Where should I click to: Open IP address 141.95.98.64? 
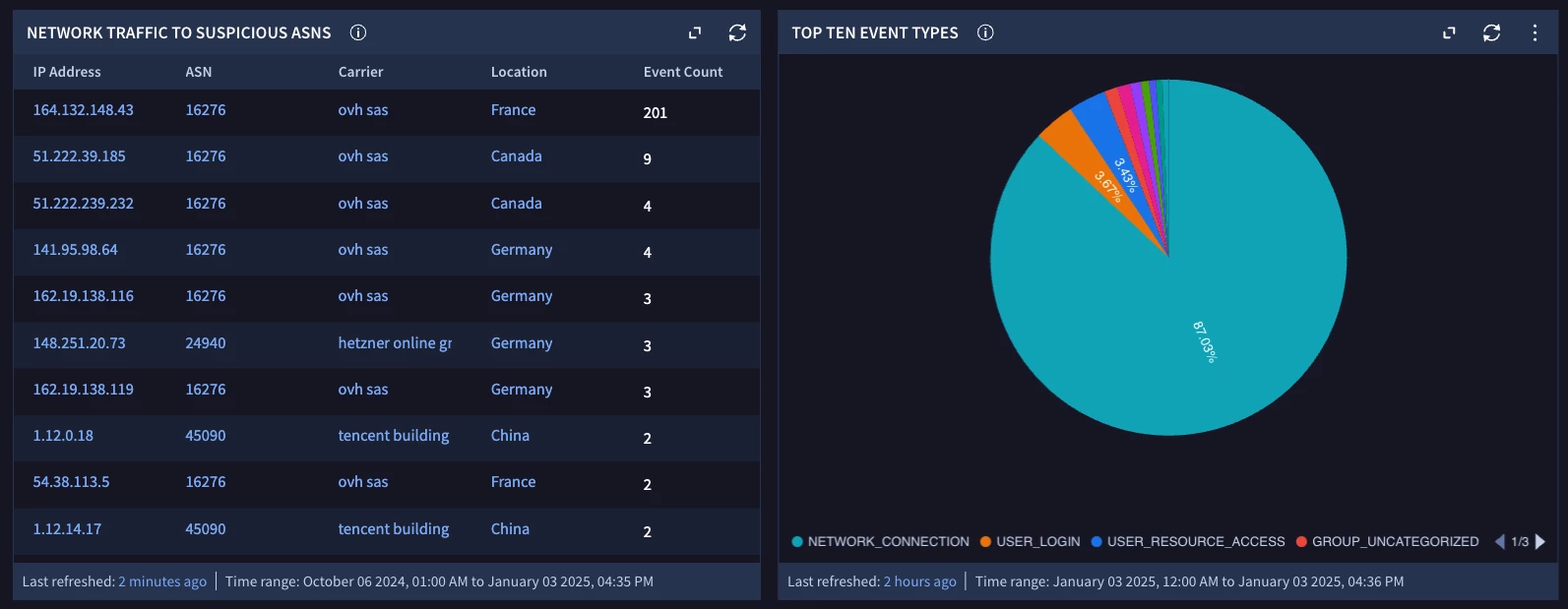[76, 250]
